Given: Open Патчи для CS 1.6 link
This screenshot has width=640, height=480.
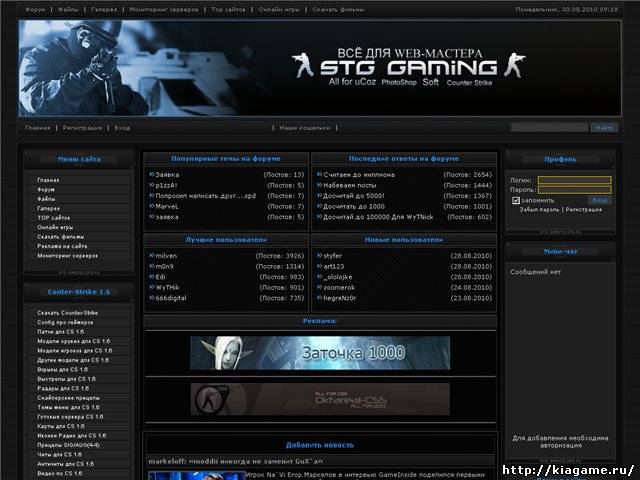Looking at the screenshot, I should pyautogui.click(x=60, y=332).
